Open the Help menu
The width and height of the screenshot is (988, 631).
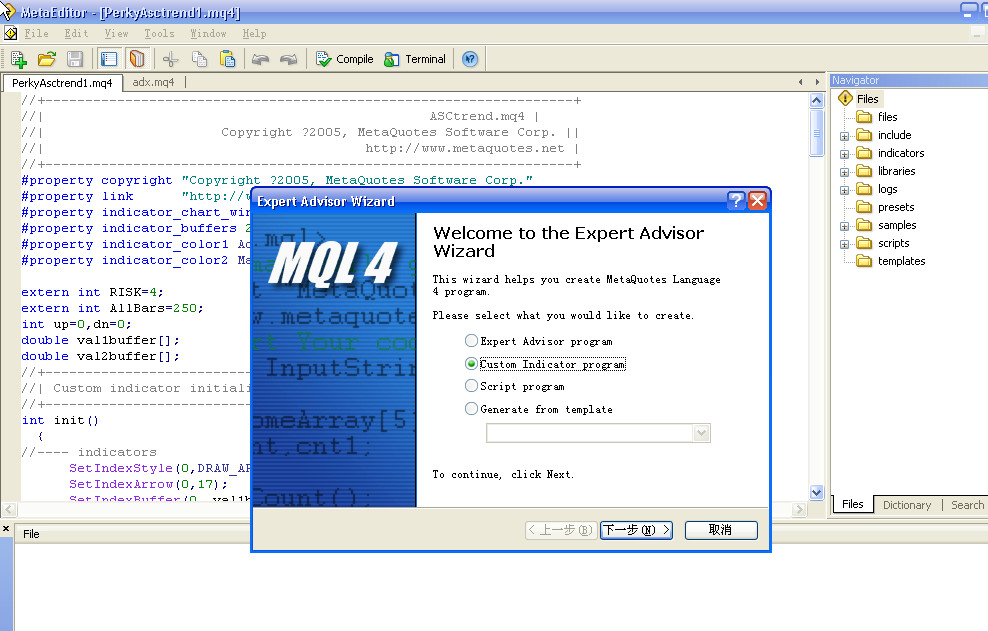pyautogui.click(x=255, y=33)
